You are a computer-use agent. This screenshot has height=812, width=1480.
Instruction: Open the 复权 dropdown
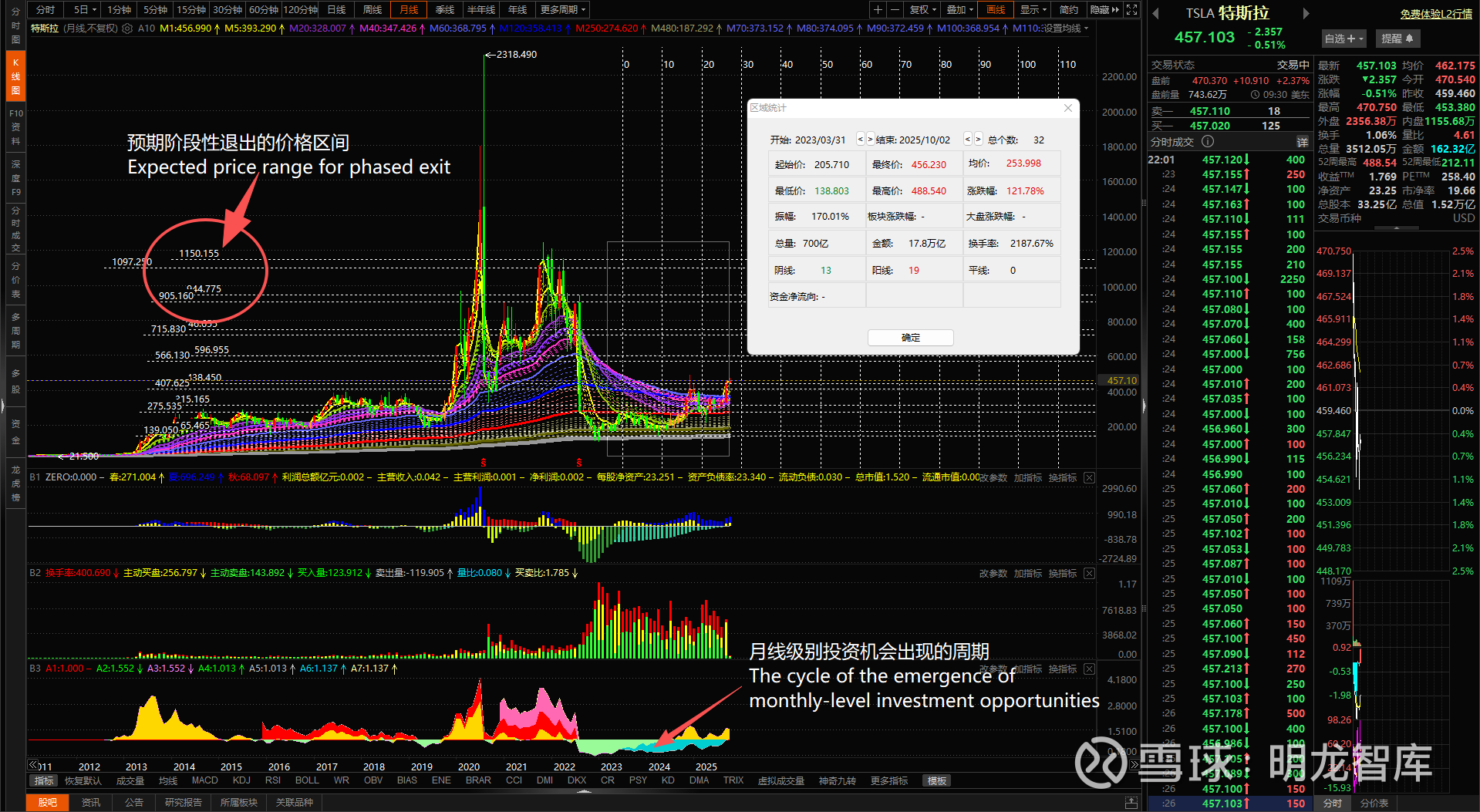click(x=922, y=10)
